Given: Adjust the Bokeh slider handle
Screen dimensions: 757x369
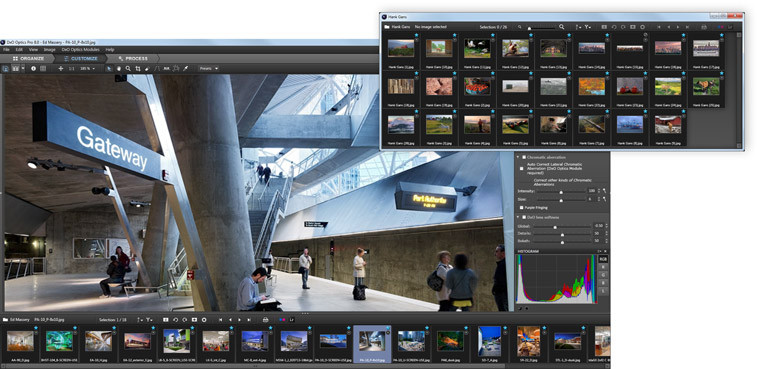Looking at the screenshot, I should click(x=562, y=242).
